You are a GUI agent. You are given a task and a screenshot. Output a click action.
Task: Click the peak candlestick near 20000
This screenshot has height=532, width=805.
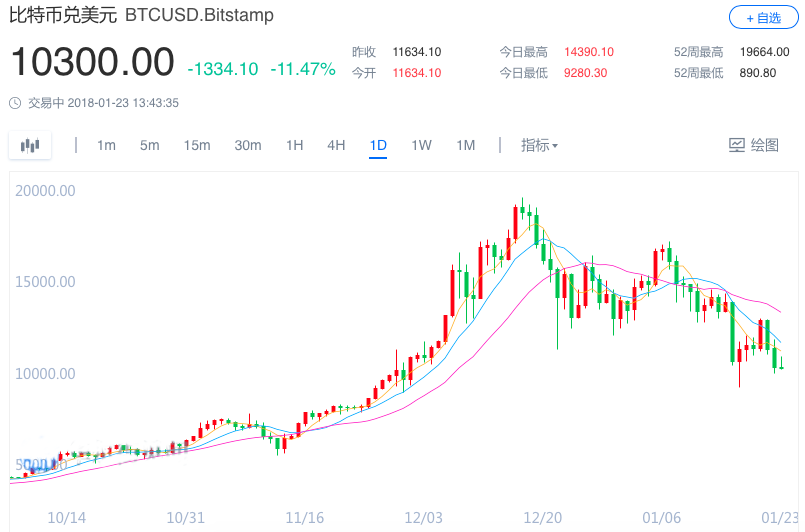(522, 208)
